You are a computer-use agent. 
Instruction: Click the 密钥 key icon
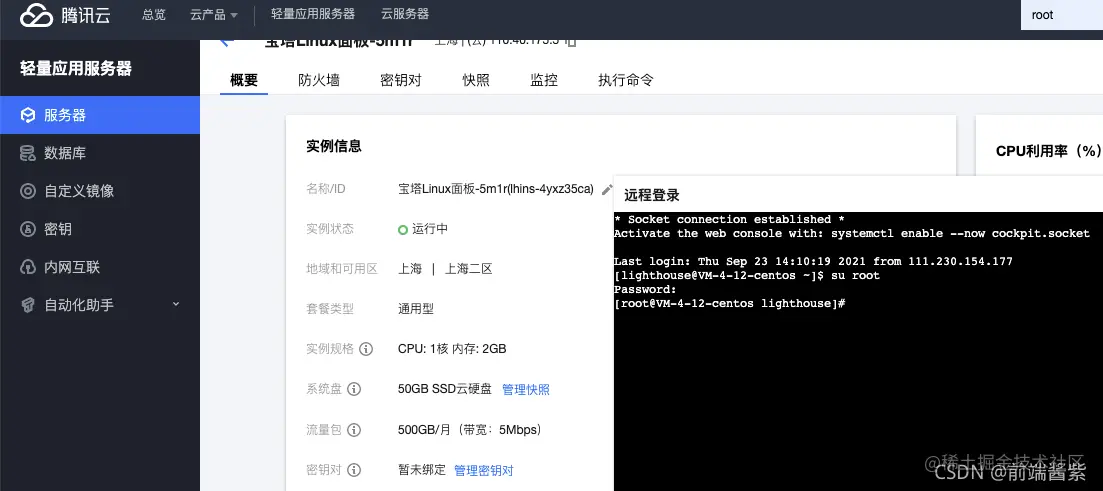27,229
